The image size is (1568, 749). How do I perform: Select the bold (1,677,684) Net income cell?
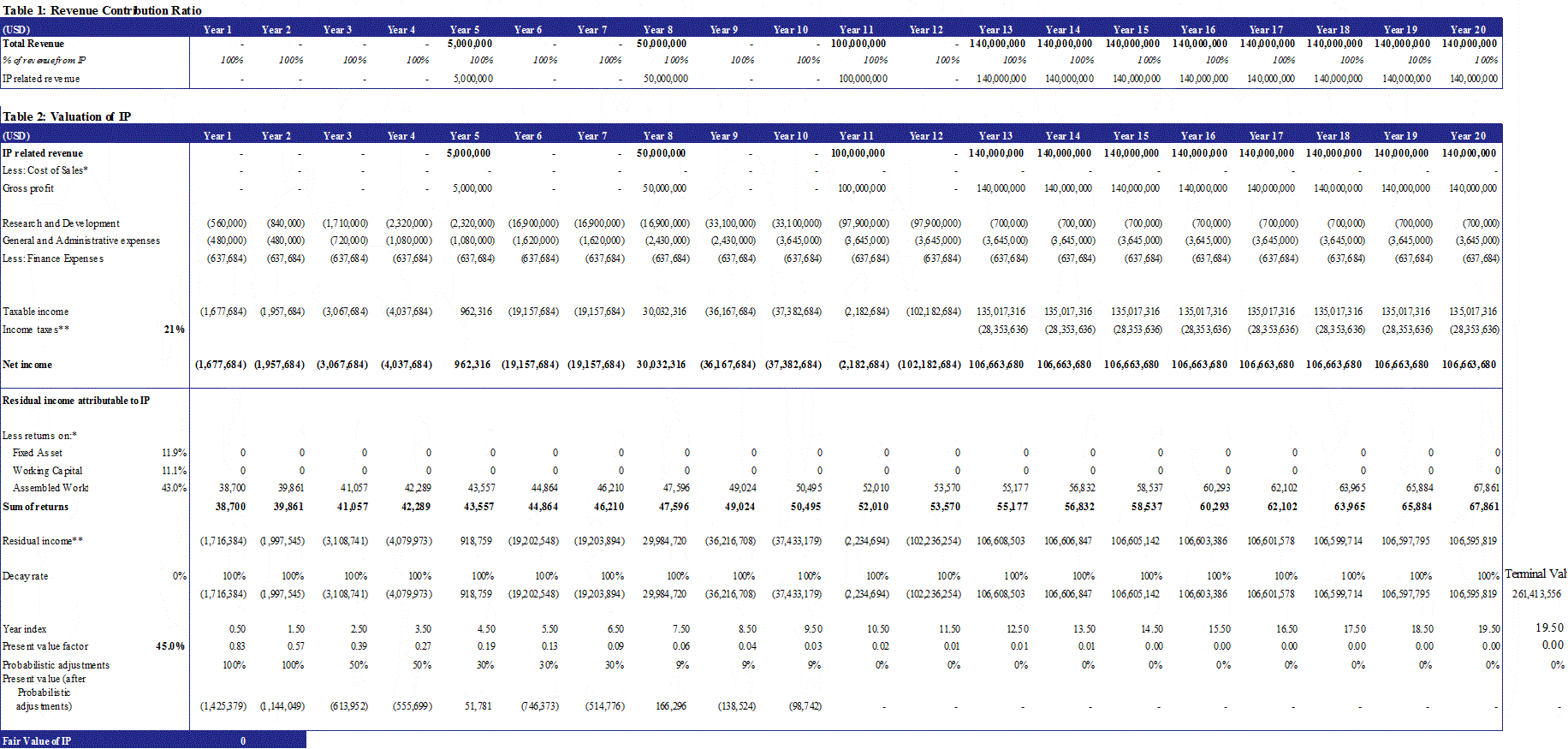pos(221,365)
